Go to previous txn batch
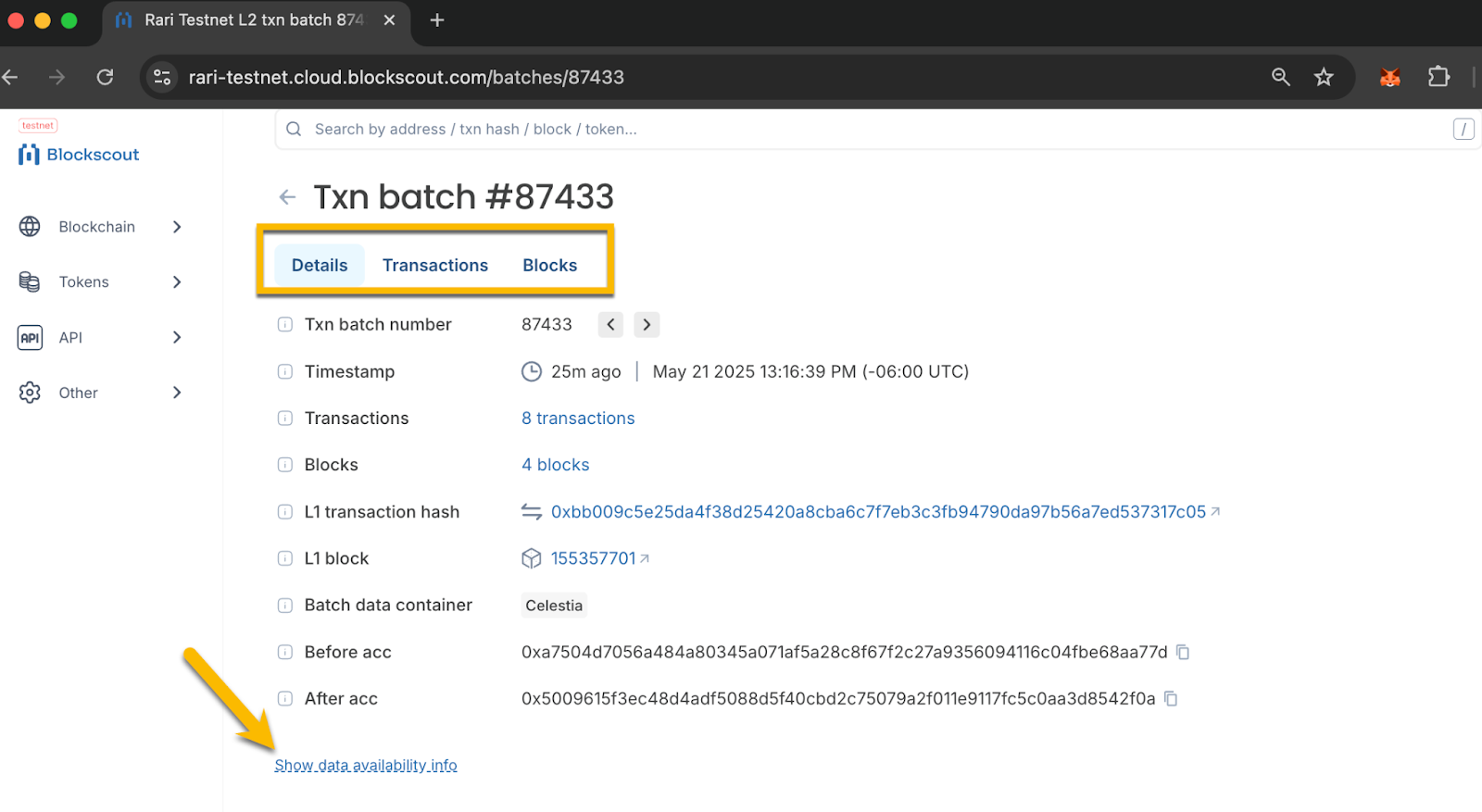Image resolution: width=1482 pixels, height=812 pixels. click(610, 324)
